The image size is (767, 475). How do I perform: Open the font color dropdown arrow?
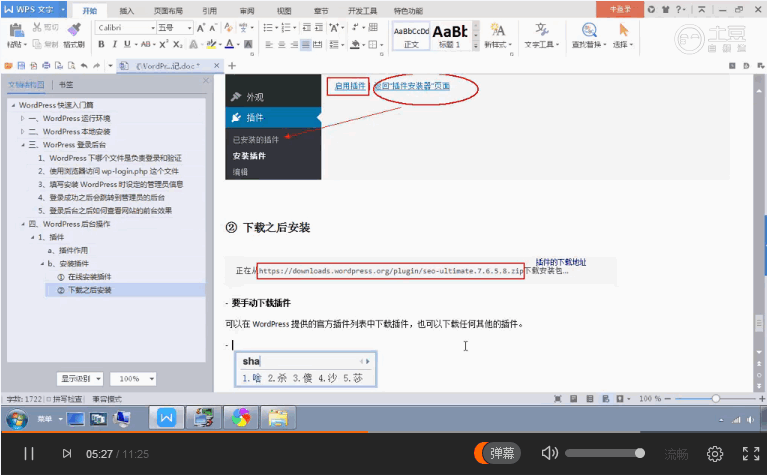click(238, 45)
